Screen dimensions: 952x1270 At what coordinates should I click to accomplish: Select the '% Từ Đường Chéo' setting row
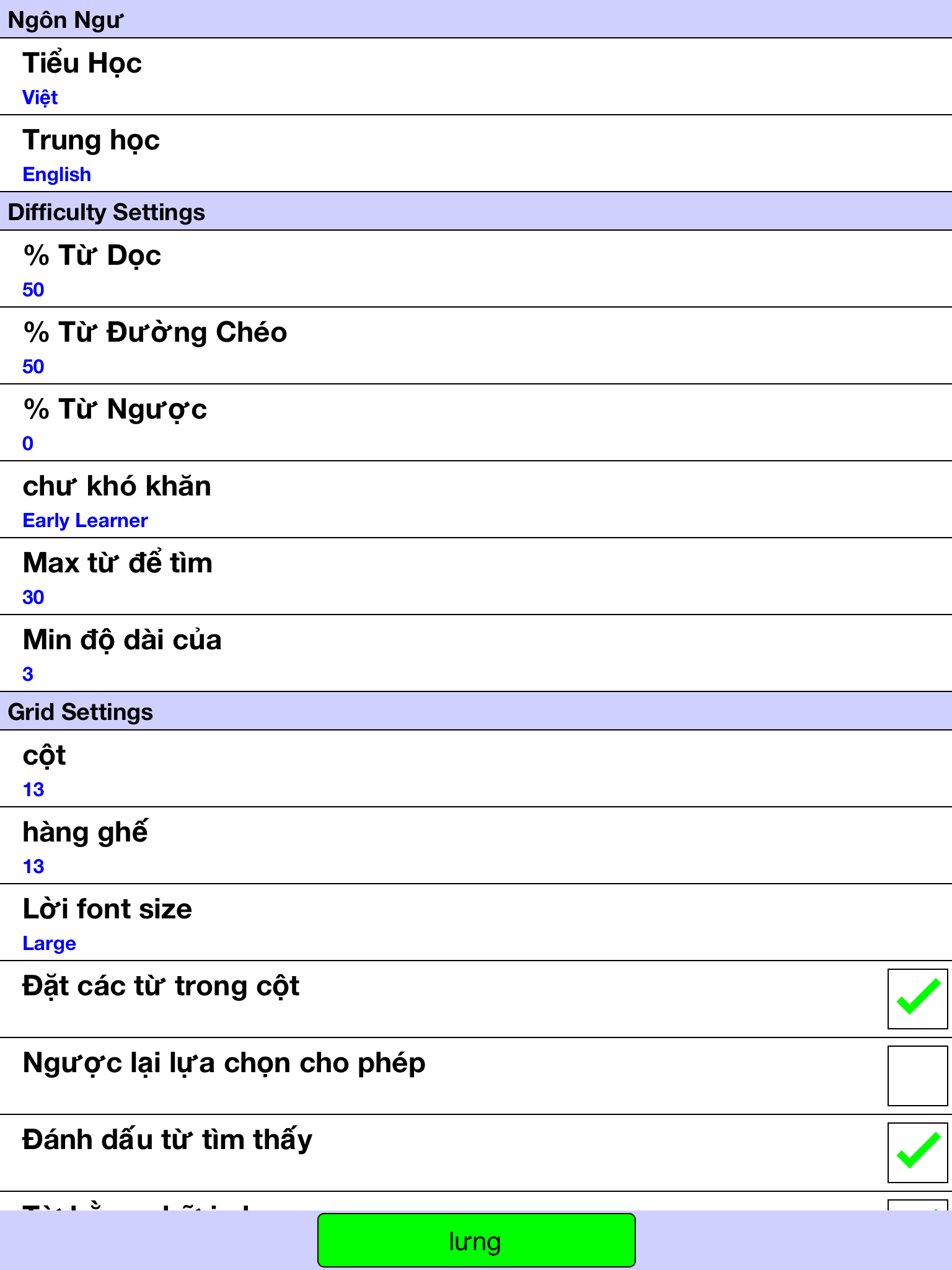coord(476,345)
